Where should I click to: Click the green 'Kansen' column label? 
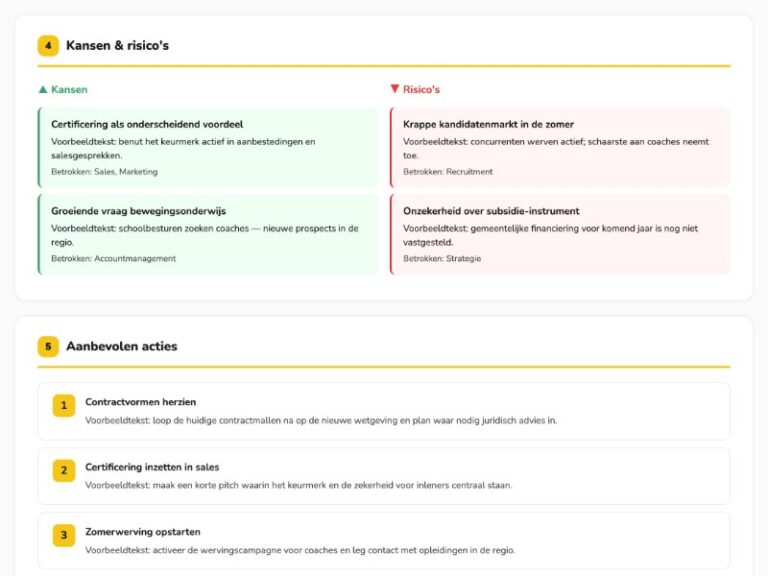point(69,89)
